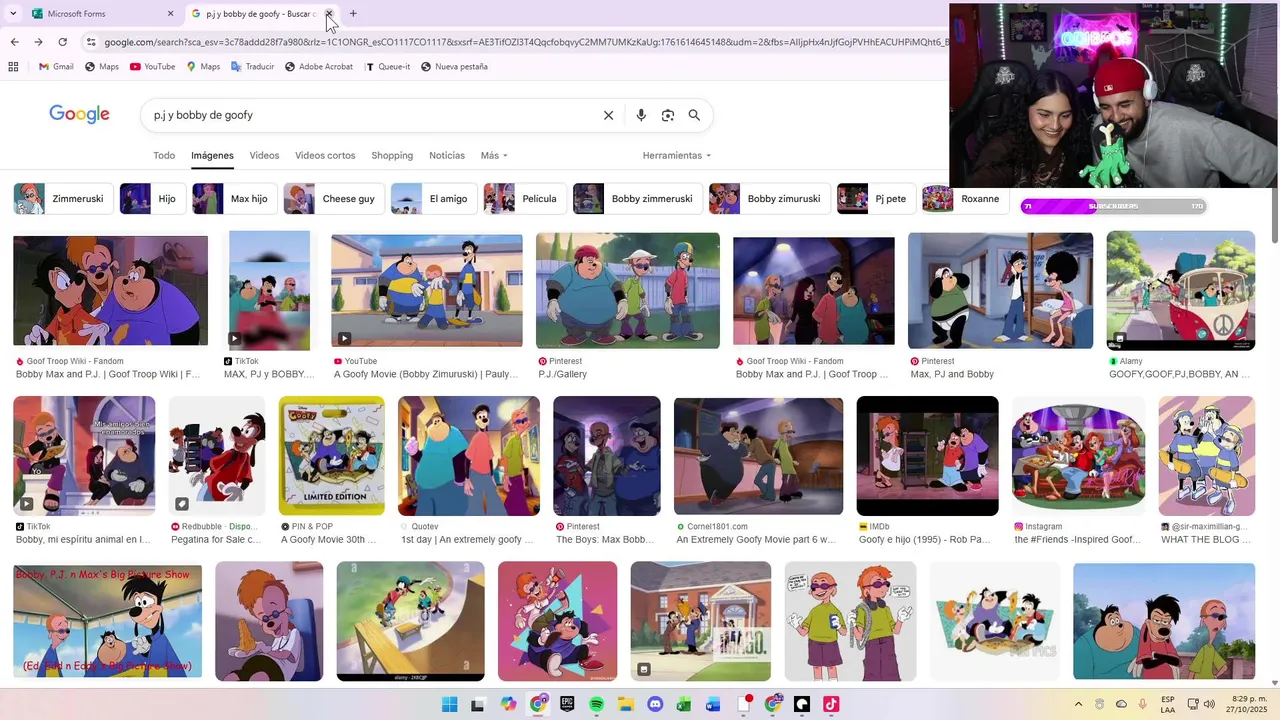Click the magnifying glass search button
Viewport: 1280px width, 720px height.
tap(694, 115)
